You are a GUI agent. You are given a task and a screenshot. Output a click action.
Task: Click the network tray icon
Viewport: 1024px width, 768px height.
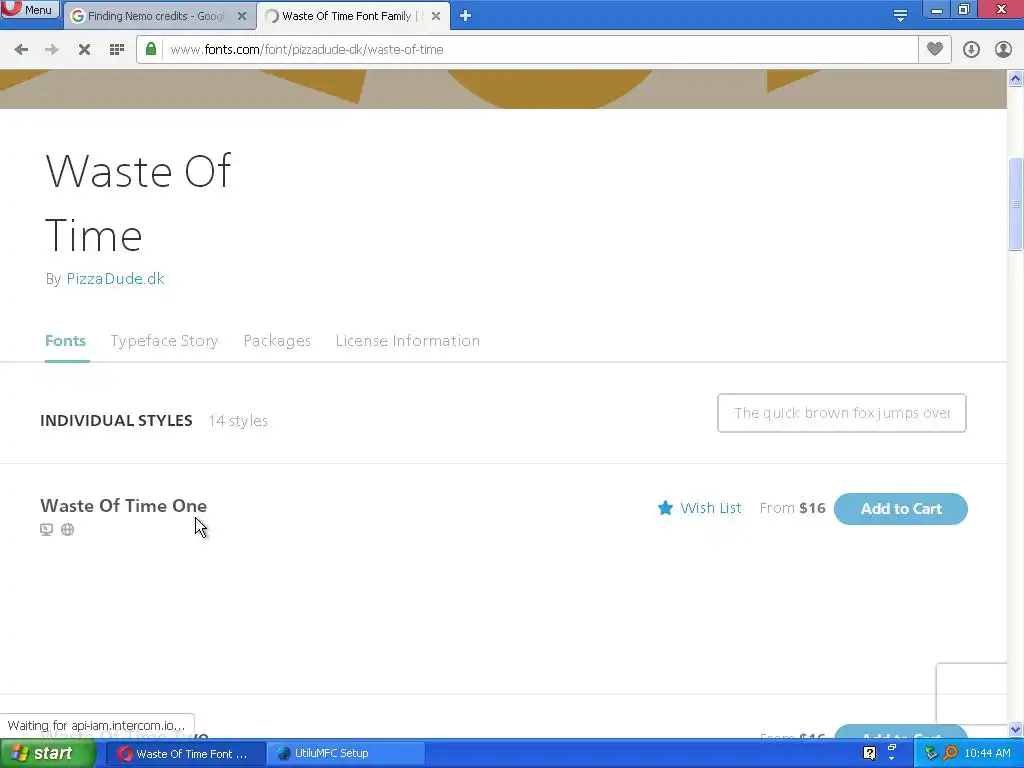[x=931, y=754]
